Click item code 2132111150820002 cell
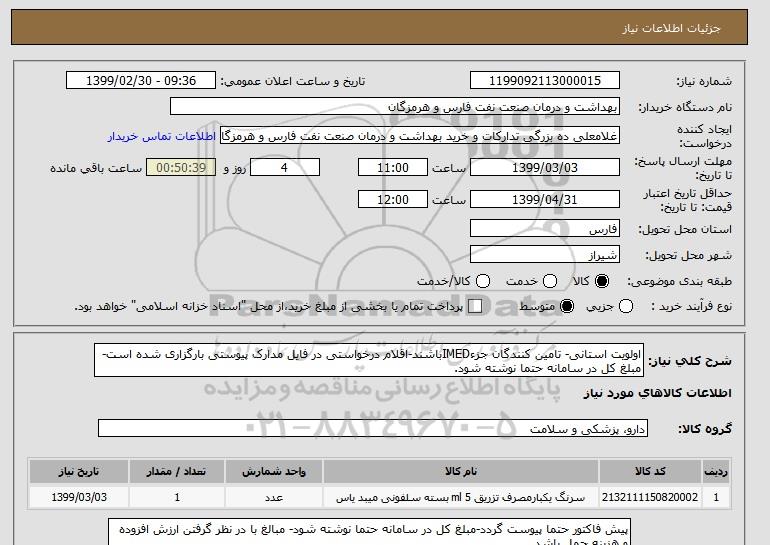The width and height of the screenshot is (770, 545). [650, 497]
